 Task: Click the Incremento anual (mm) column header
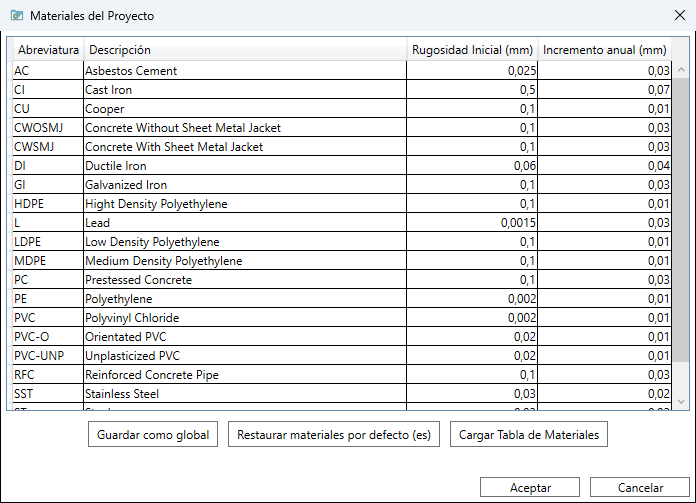pos(605,50)
